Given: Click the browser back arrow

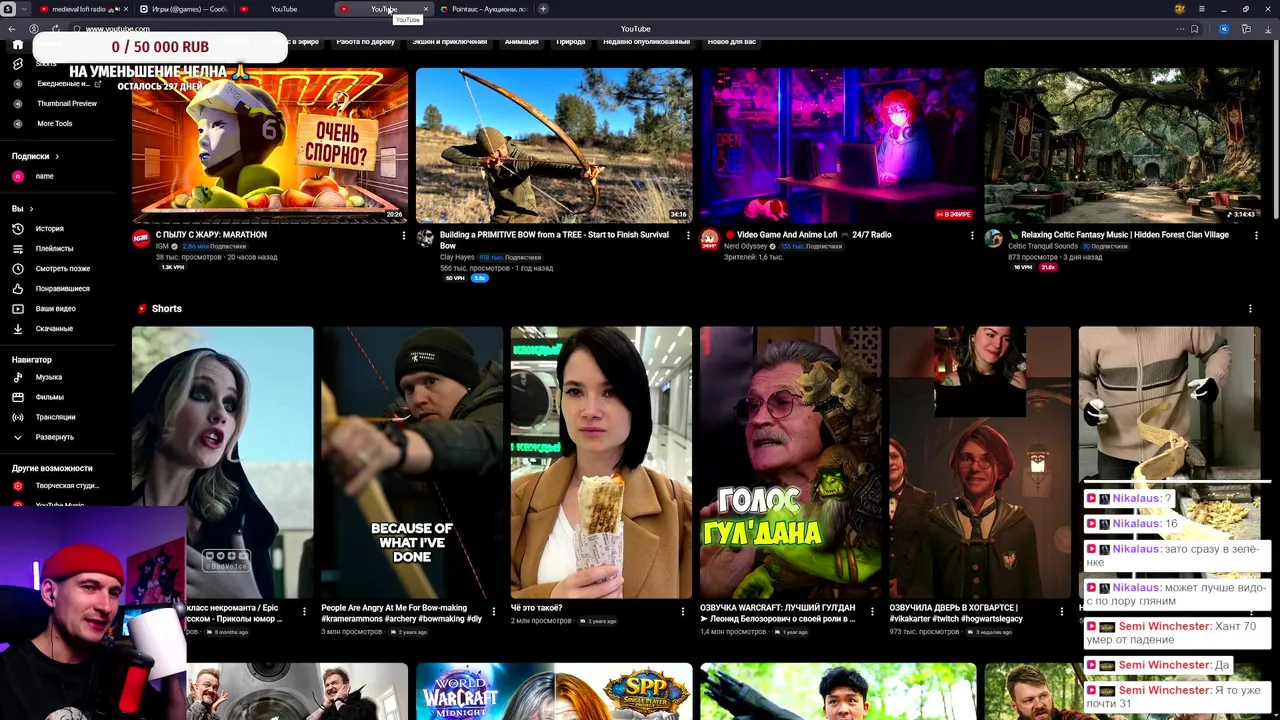Looking at the screenshot, I should point(12,29).
